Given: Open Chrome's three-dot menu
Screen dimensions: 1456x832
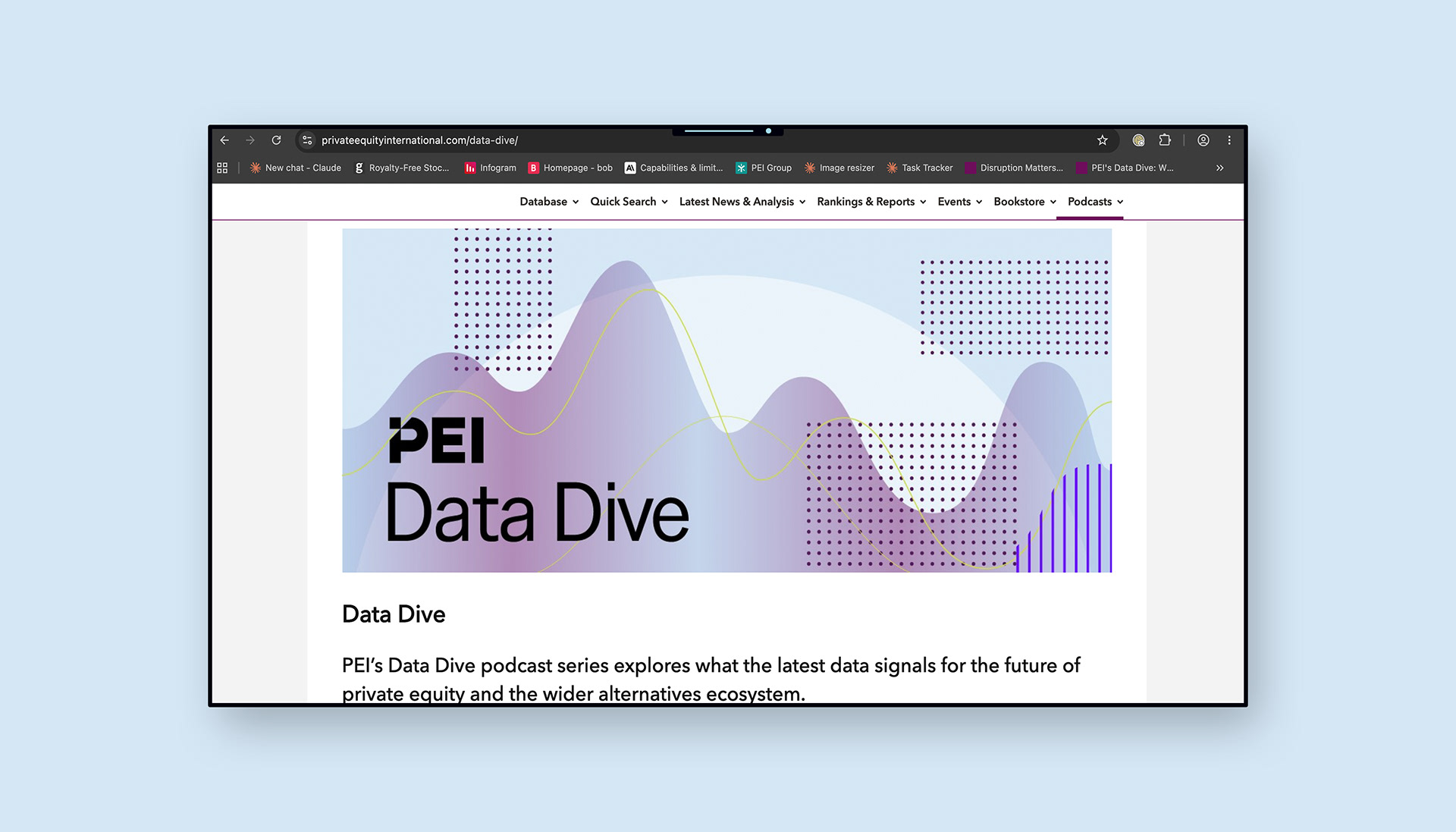Looking at the screenshot, I should 1229,140.
